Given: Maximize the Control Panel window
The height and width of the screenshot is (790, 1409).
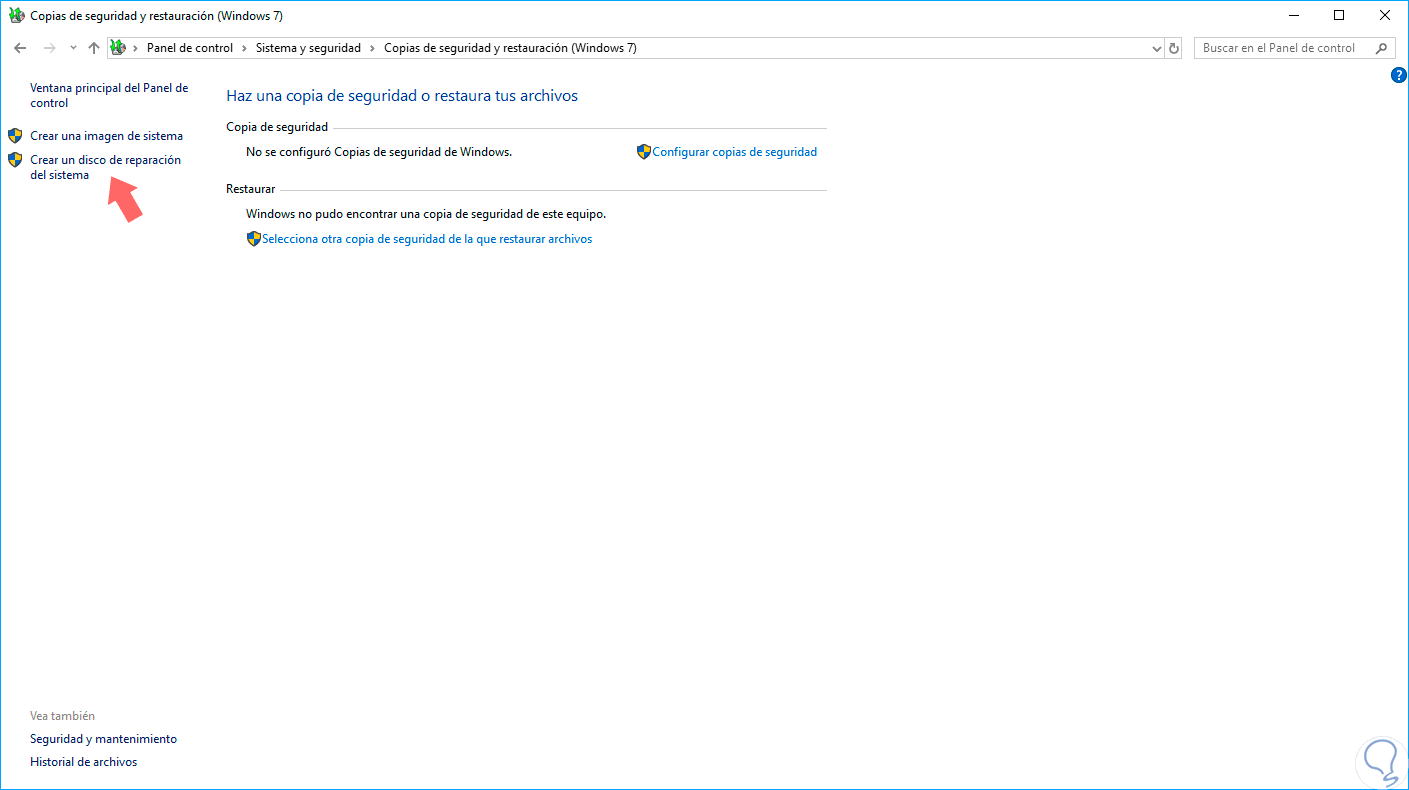Looking at the screenshot, I should (x=1339, y=15).
